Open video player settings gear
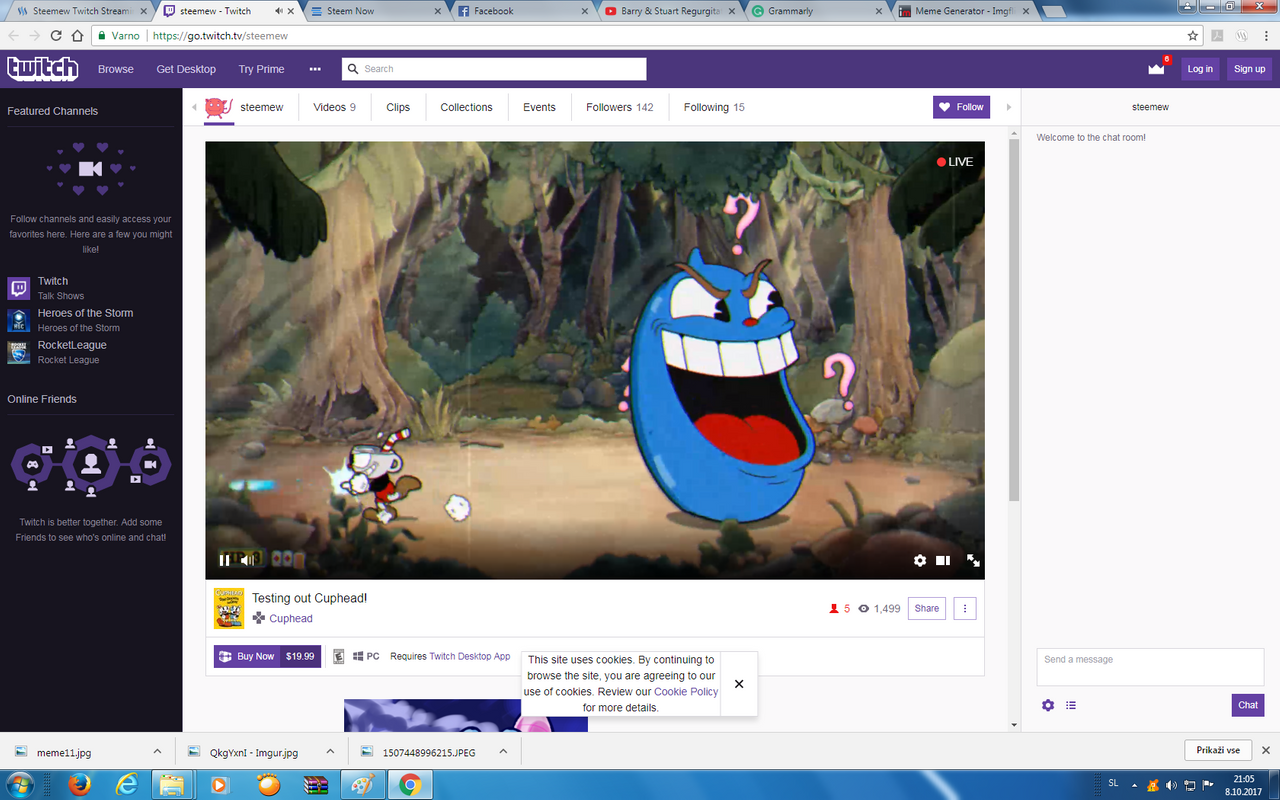This screenshot has height=800, width=1280. [920, 561]
